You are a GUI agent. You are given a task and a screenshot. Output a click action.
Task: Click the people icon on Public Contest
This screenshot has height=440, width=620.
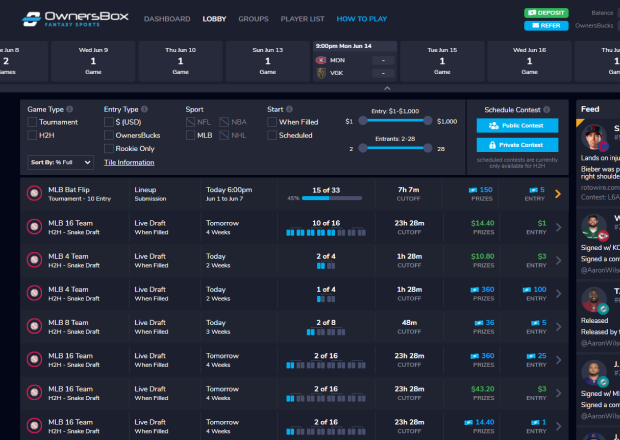(493, 125)
